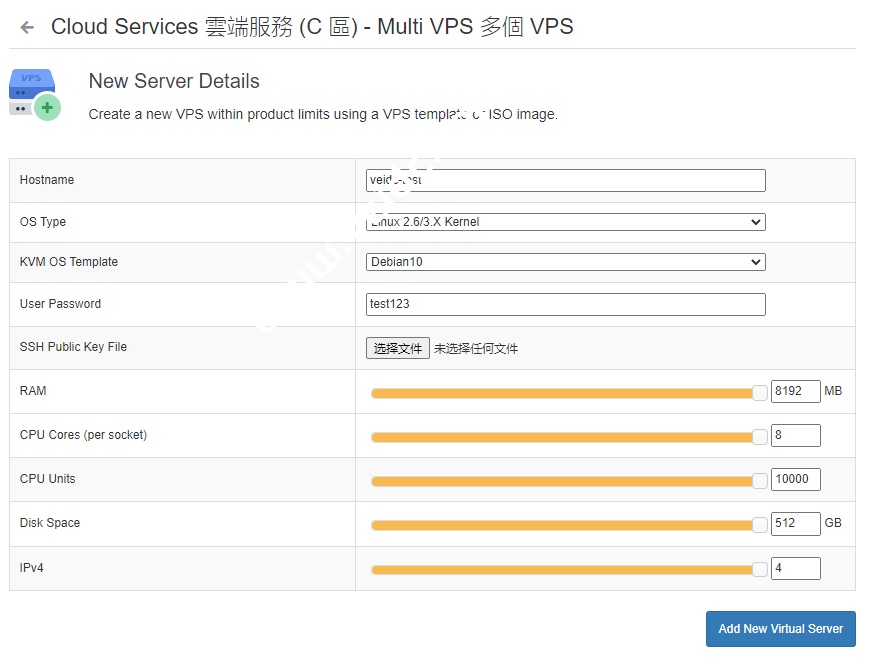The height and width of the screenshot is (669, 869).
Task: Click the CPU Cores slider handle
Action: [x=760, y=436]
